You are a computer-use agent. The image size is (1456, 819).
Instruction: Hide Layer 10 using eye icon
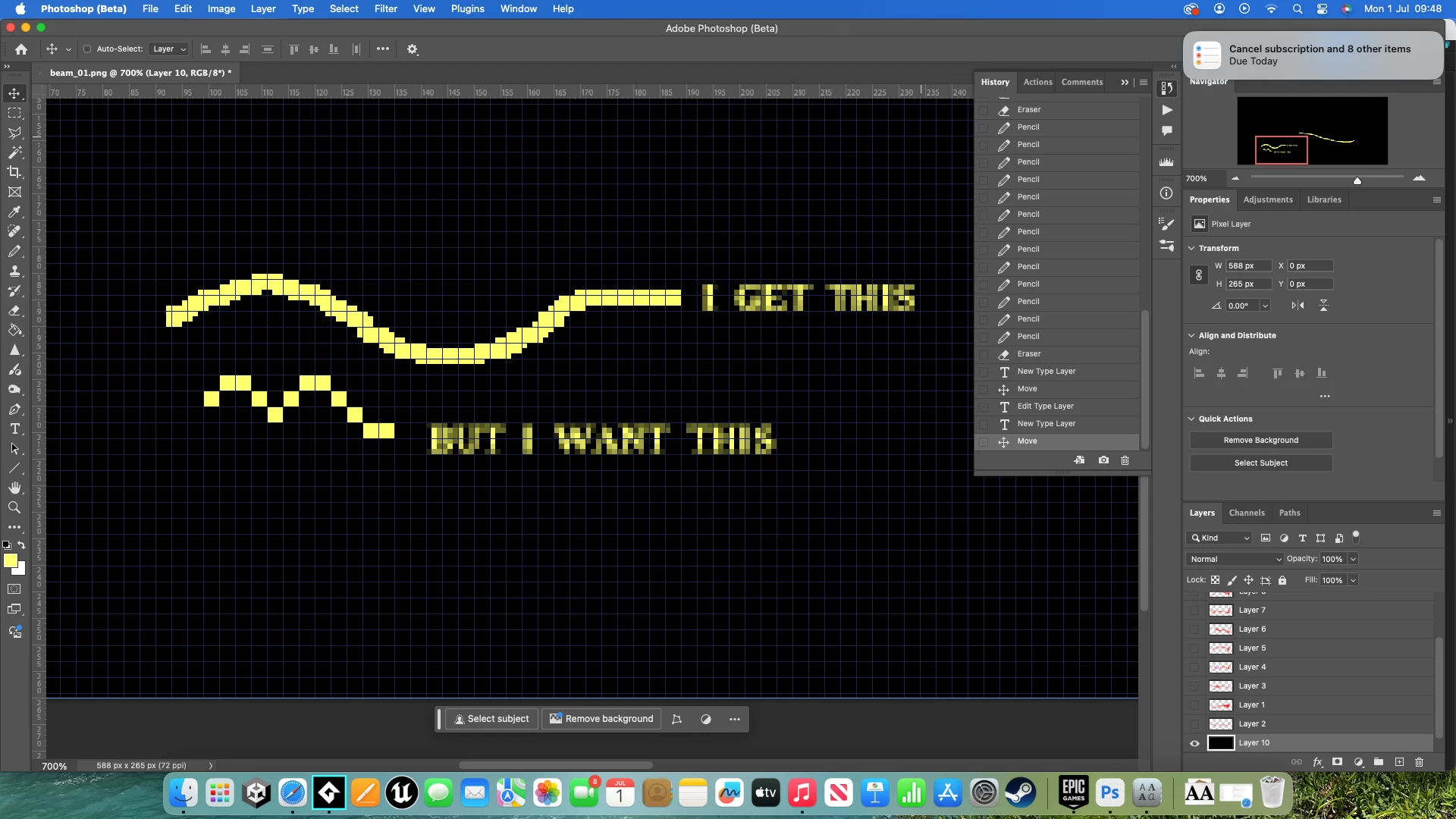tap(1195, 743)
